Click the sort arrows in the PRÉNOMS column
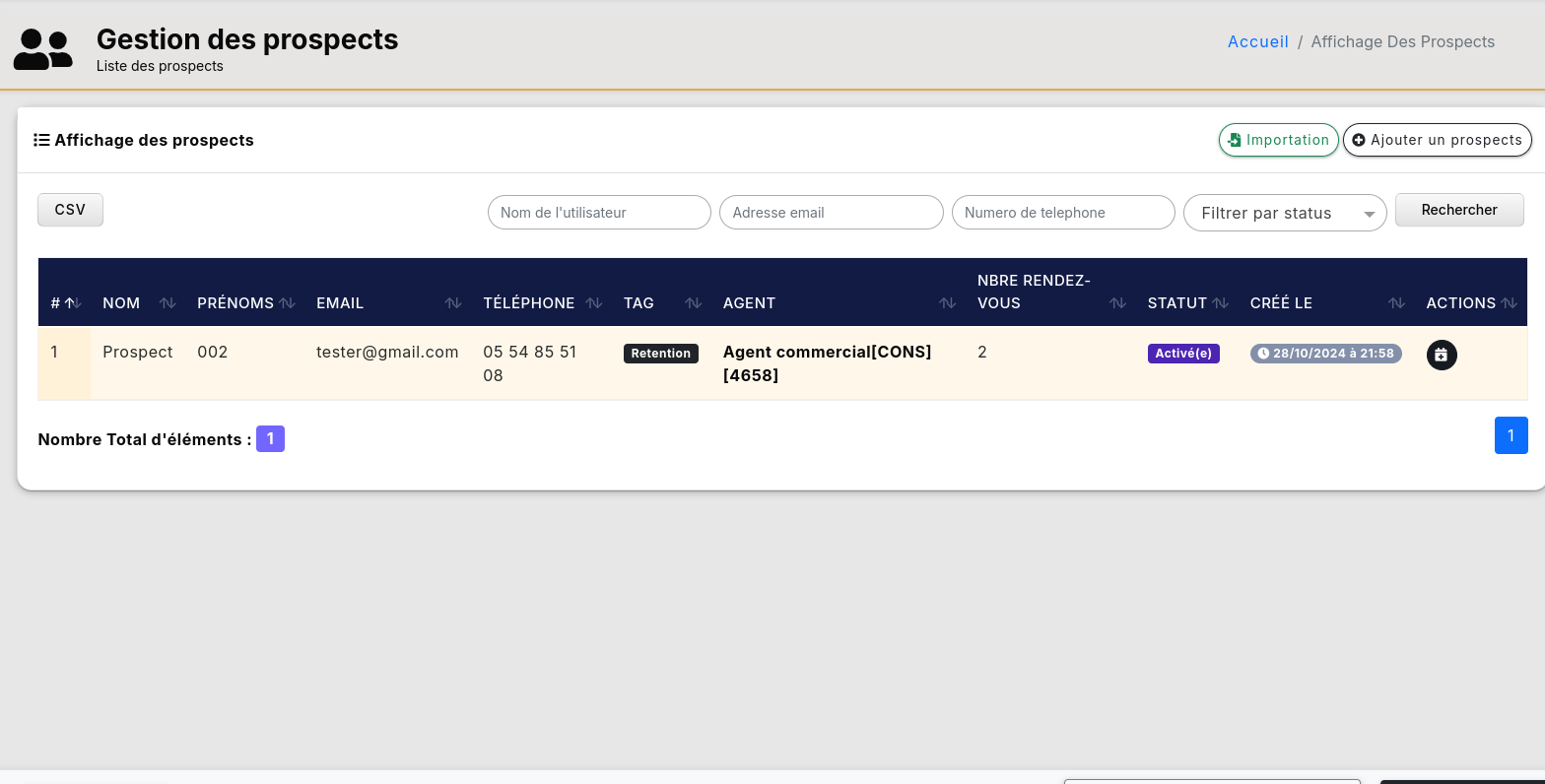 pyautogui.click(x=287, y=303)
